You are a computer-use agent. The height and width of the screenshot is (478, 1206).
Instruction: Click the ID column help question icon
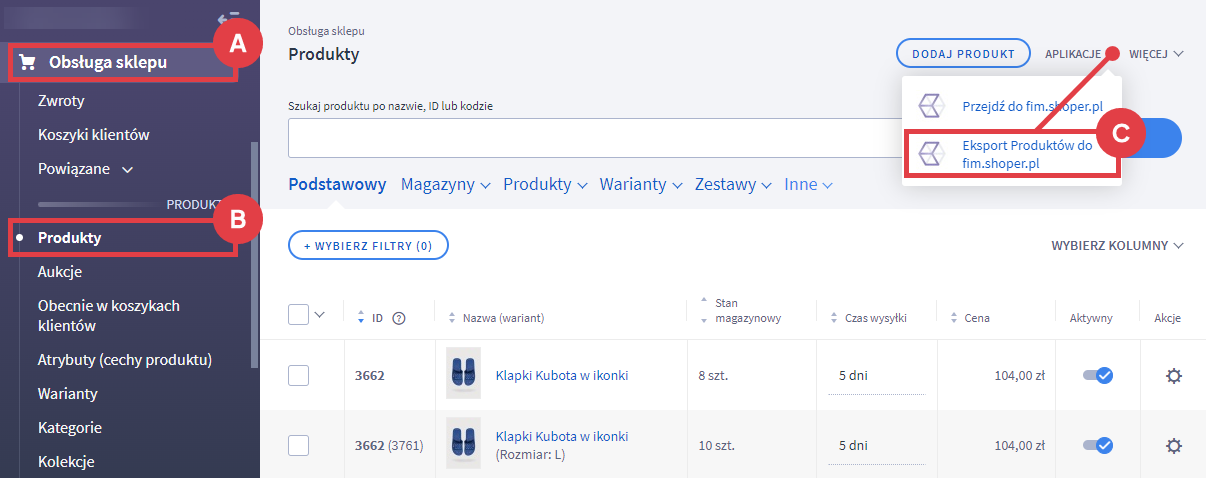pyautogui.click(x=399, y=318)
